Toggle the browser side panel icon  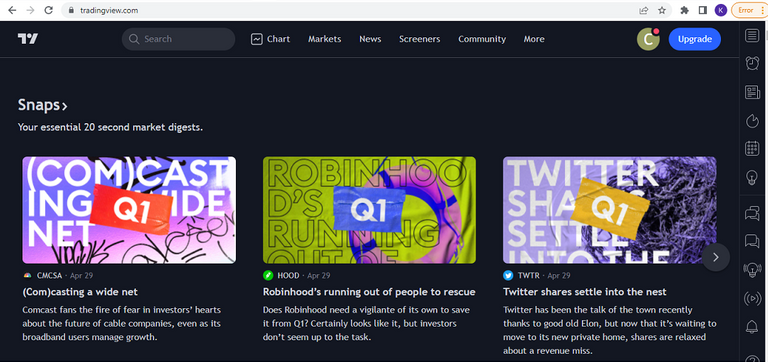point(702,10)
